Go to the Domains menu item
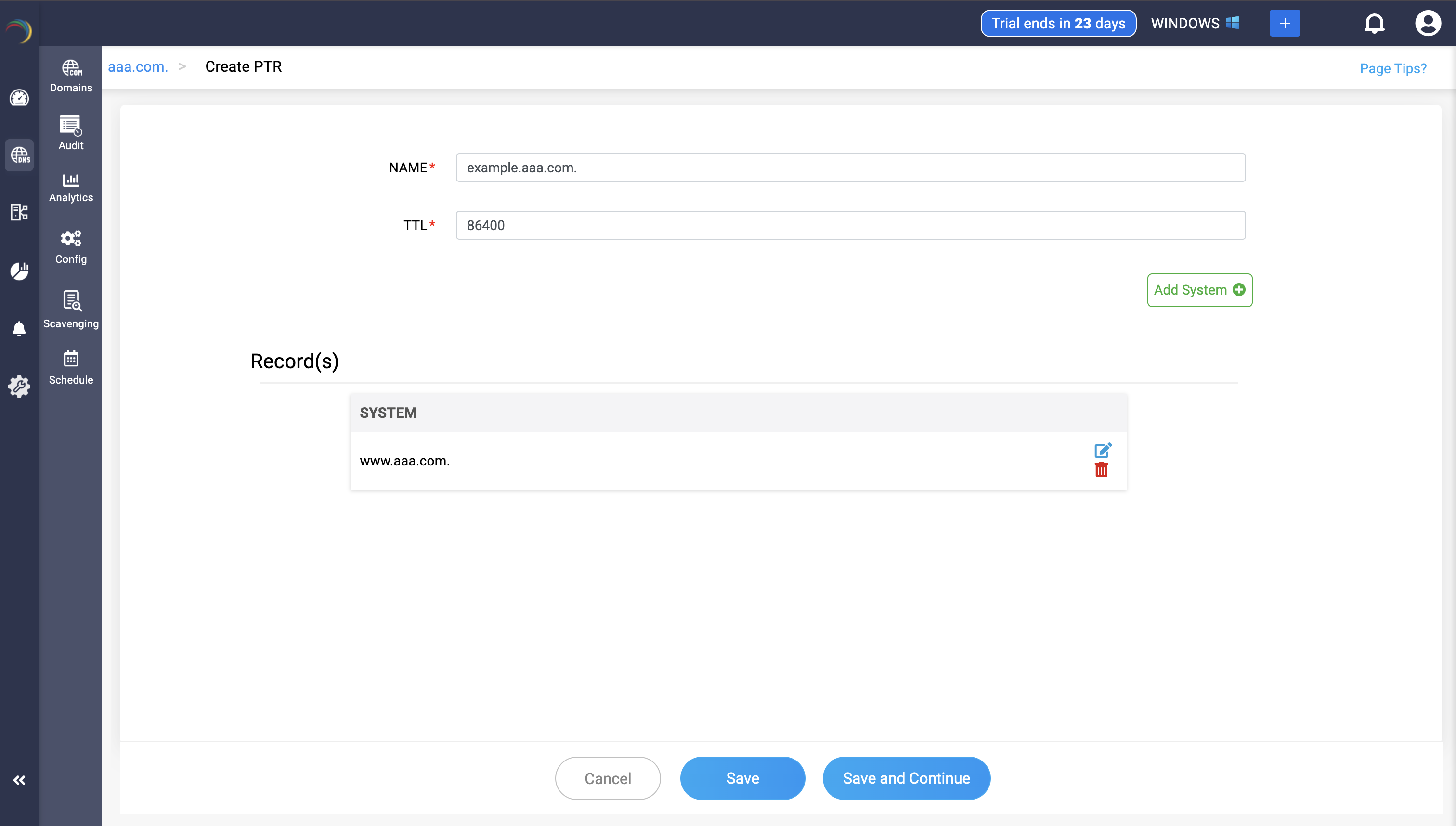Image resolution: width=1456 pixels, height=826 pixels. click(x=71, y=76)
